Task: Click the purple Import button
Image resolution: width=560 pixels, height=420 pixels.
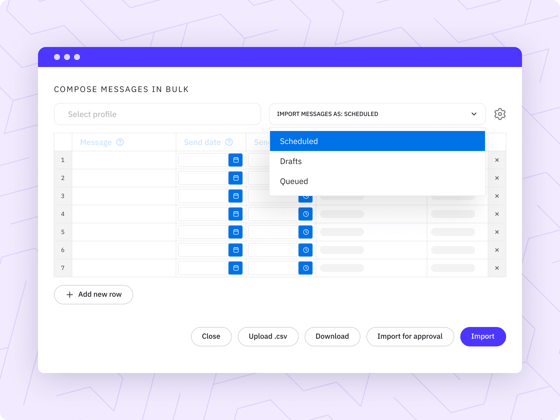Action: coord(483,336)
